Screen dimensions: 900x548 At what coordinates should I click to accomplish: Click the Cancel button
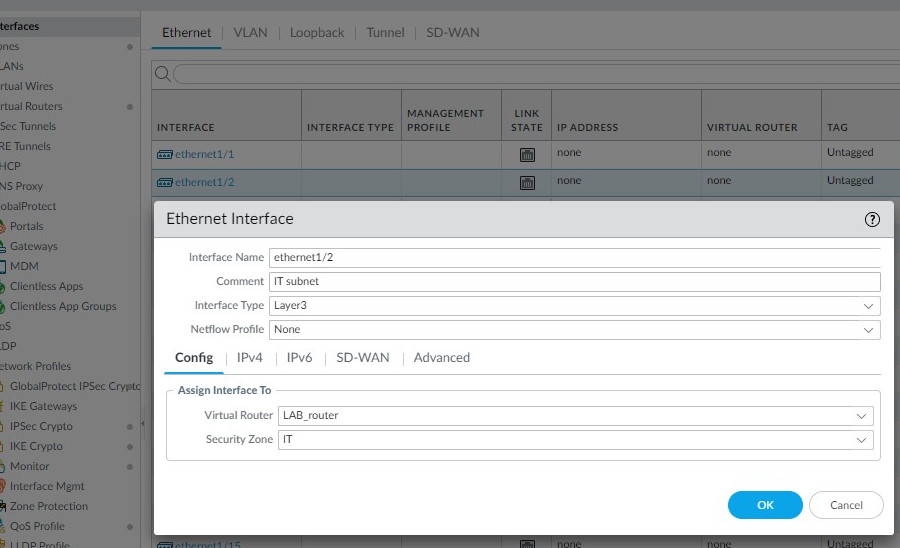click(846, 505)
